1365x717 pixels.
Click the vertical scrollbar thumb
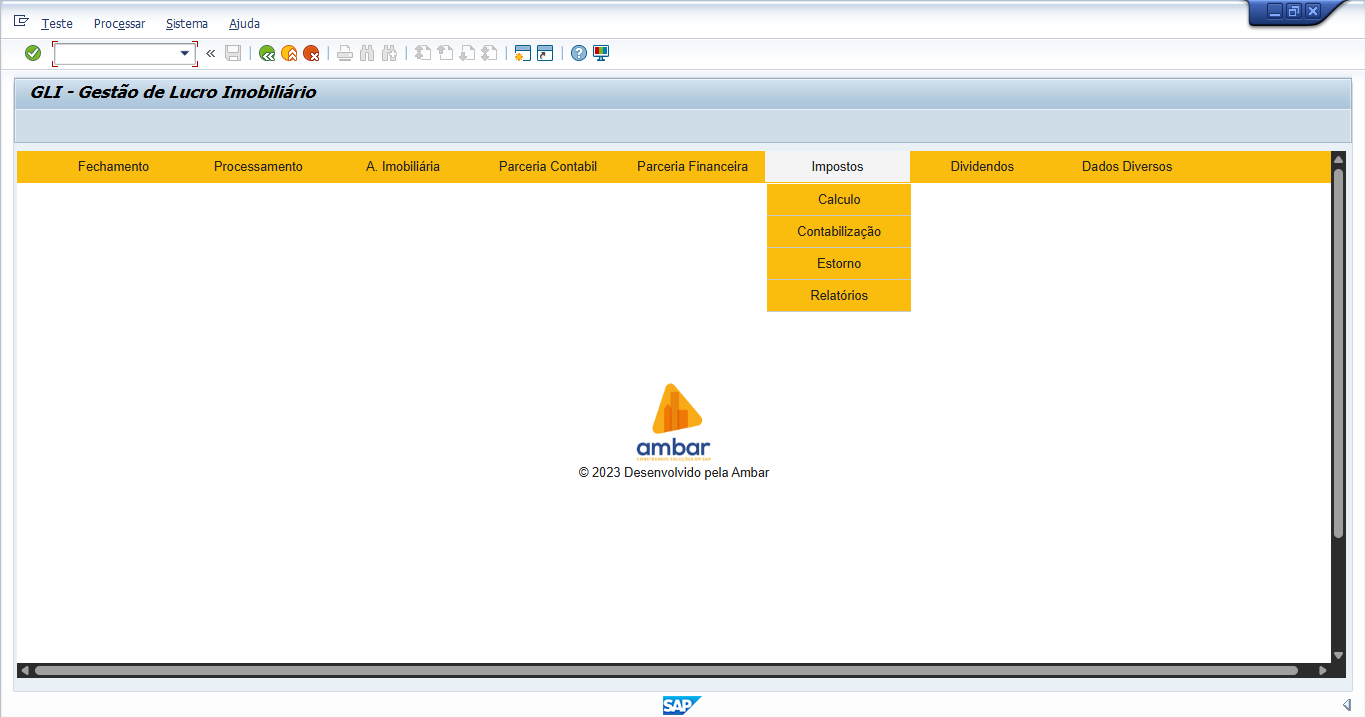coord(1338,350)
